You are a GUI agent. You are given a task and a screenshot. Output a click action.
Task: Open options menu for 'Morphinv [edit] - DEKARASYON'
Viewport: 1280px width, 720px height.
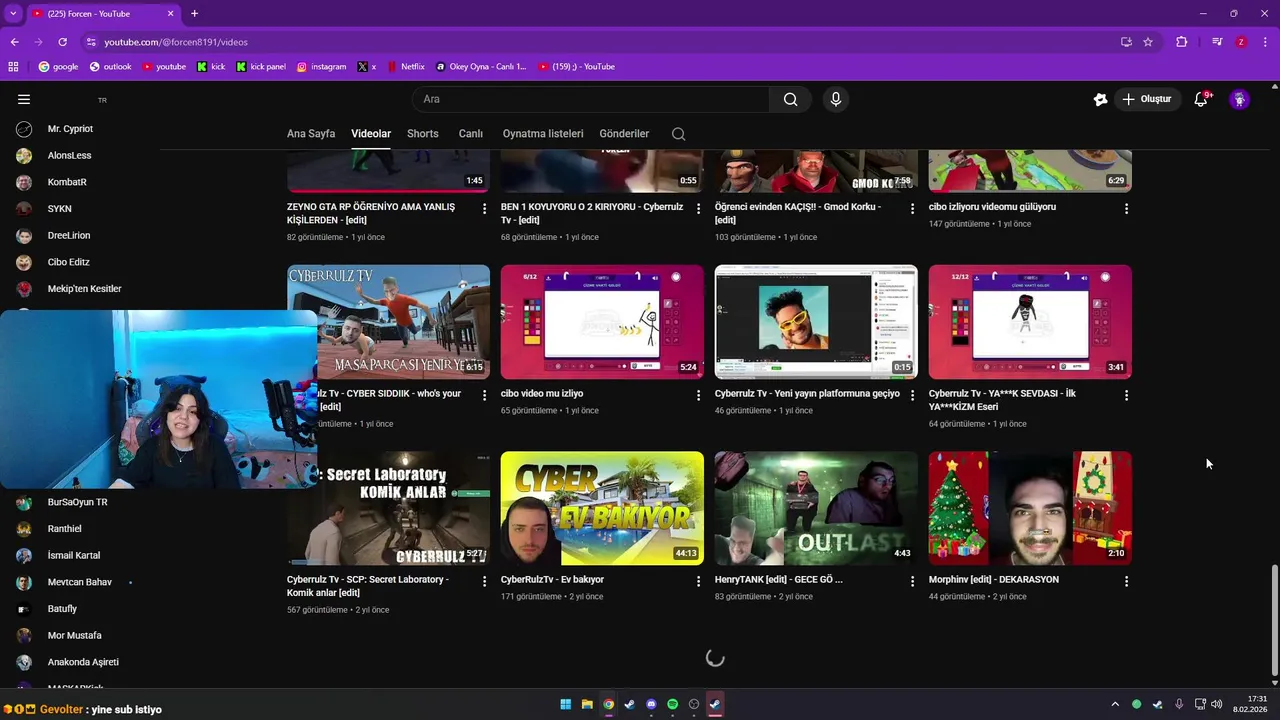[1126, 581]
